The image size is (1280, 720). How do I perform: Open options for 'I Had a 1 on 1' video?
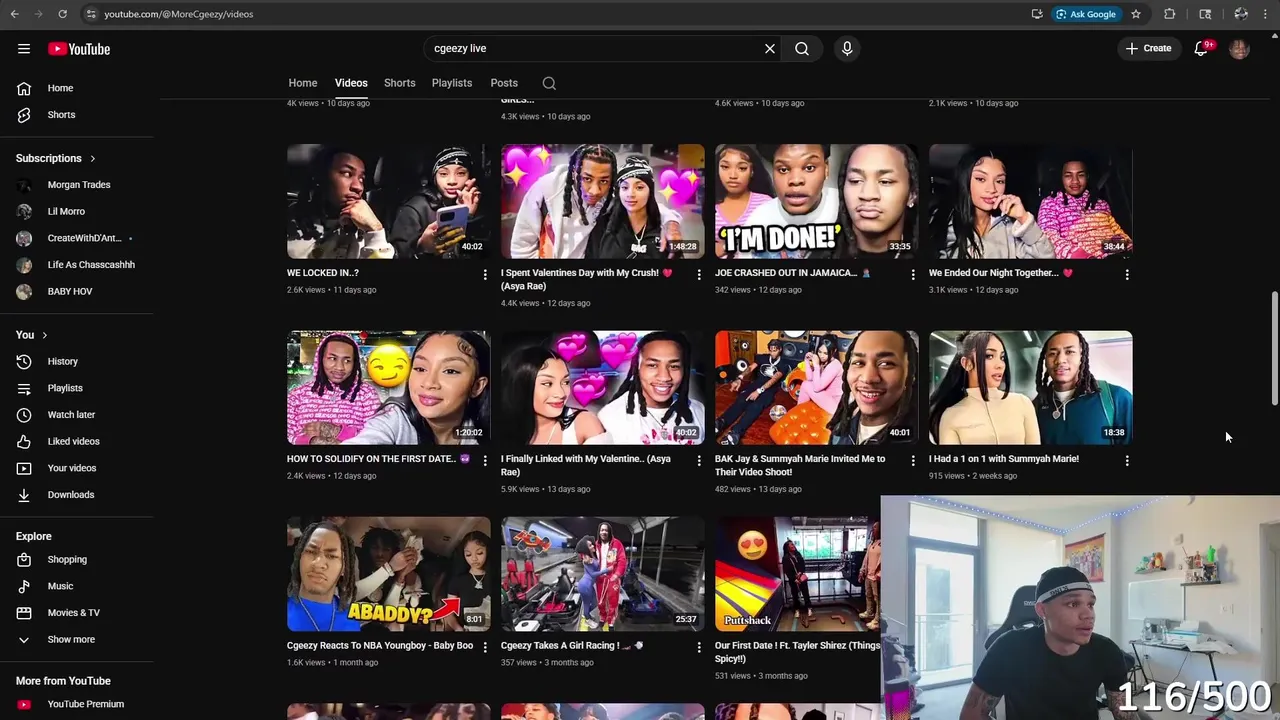1127,461
